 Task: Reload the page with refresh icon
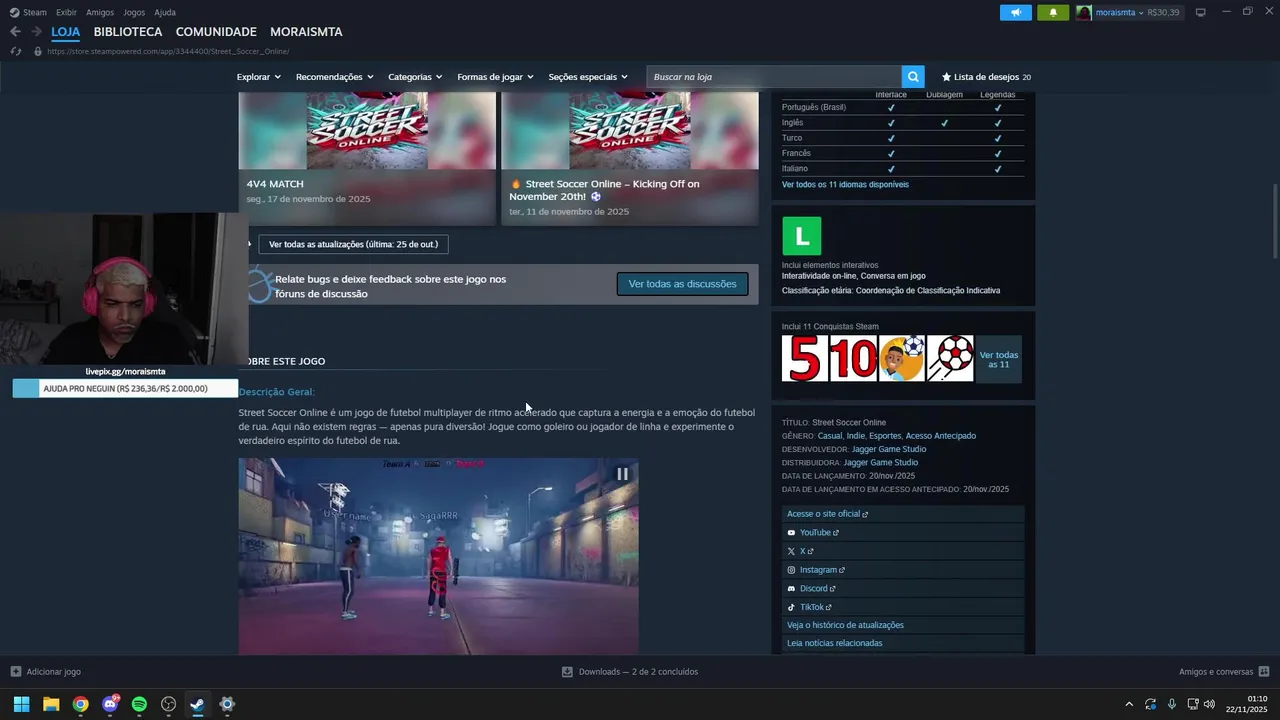coord(16,51)
